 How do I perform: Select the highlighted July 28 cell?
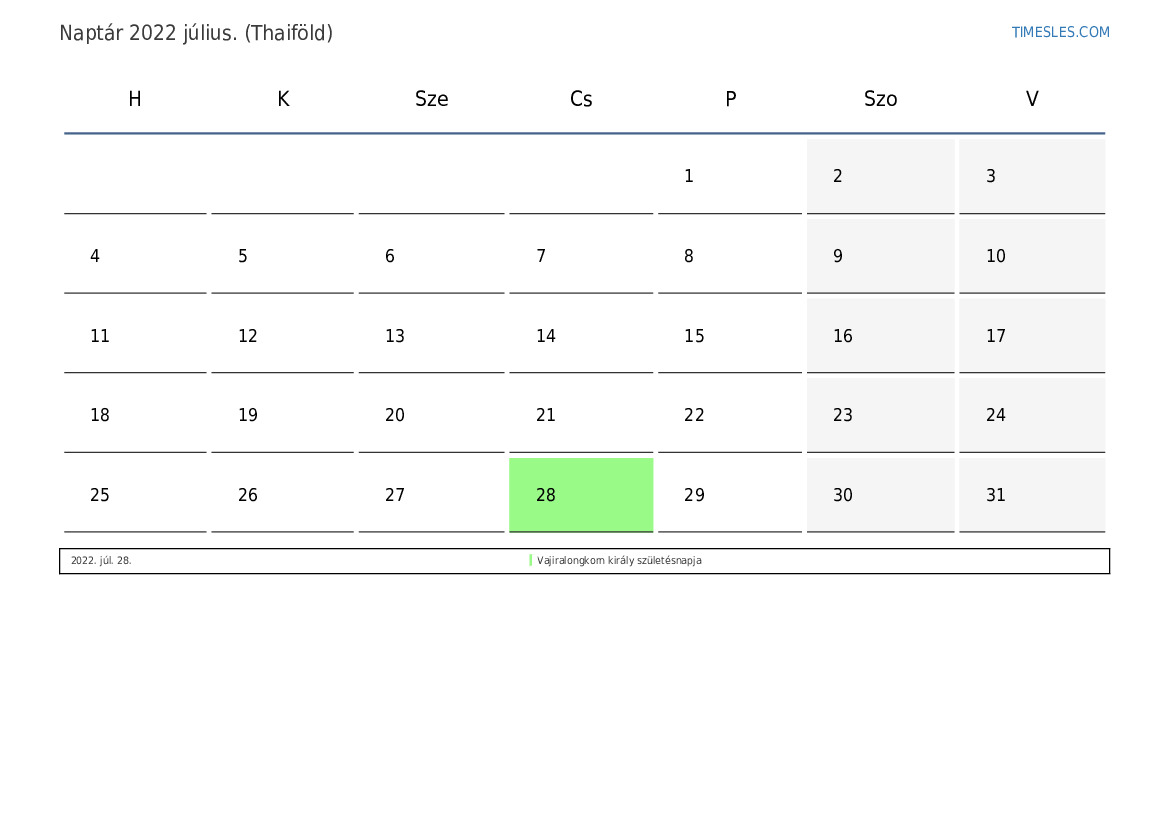(x=581, y=495)
